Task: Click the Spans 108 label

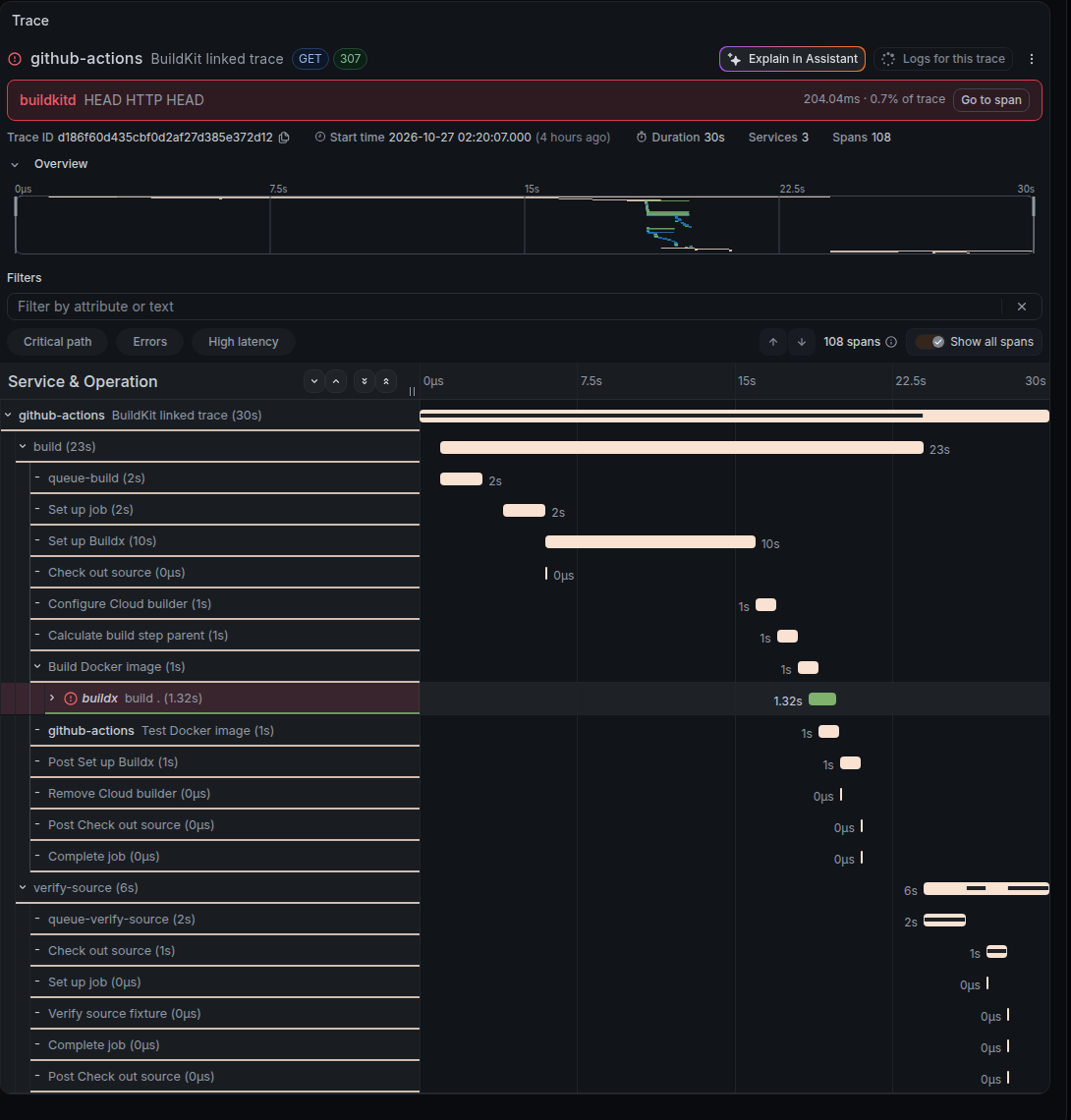Action: click(x=861, y=138)
